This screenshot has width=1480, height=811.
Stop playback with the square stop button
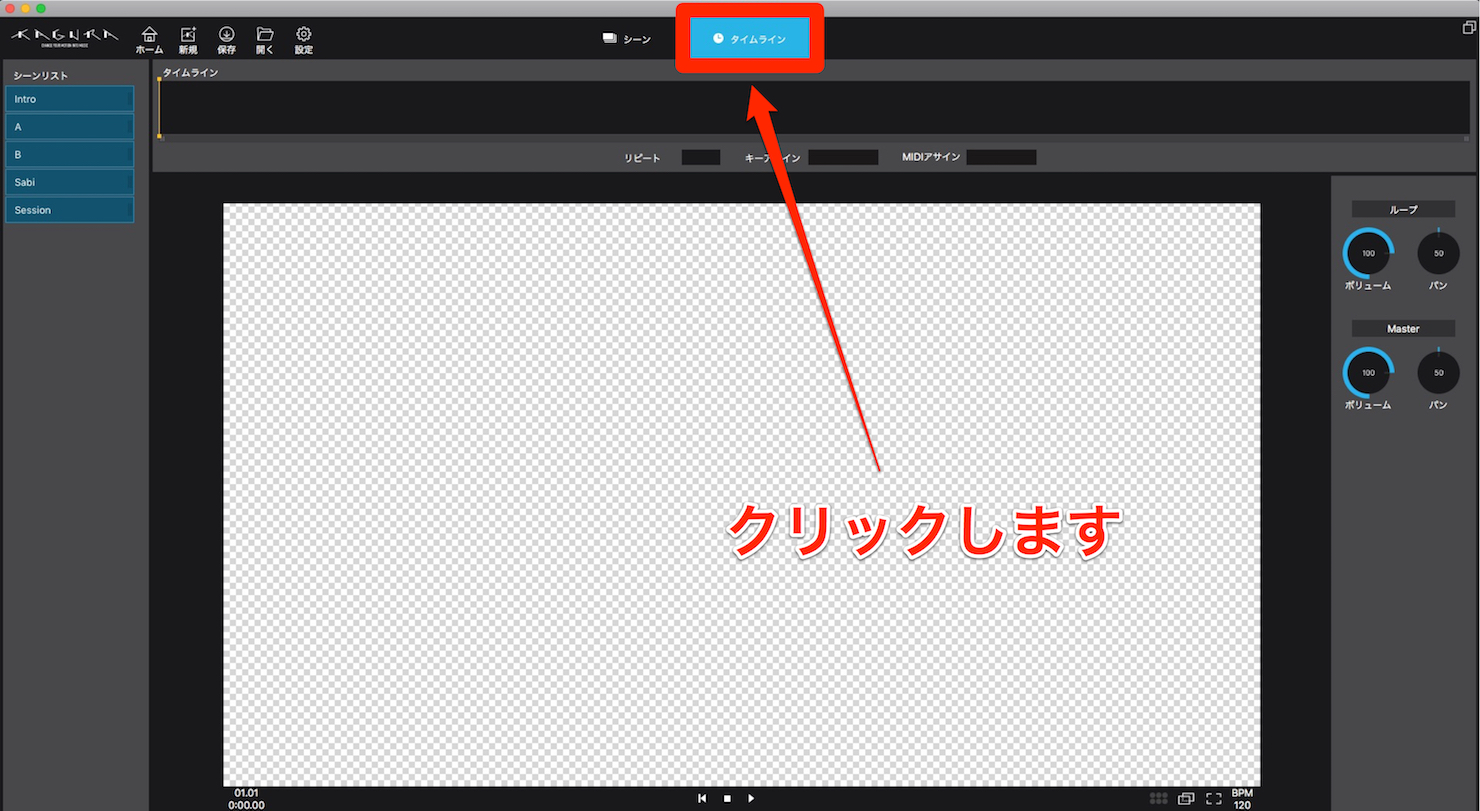[727, 798]
